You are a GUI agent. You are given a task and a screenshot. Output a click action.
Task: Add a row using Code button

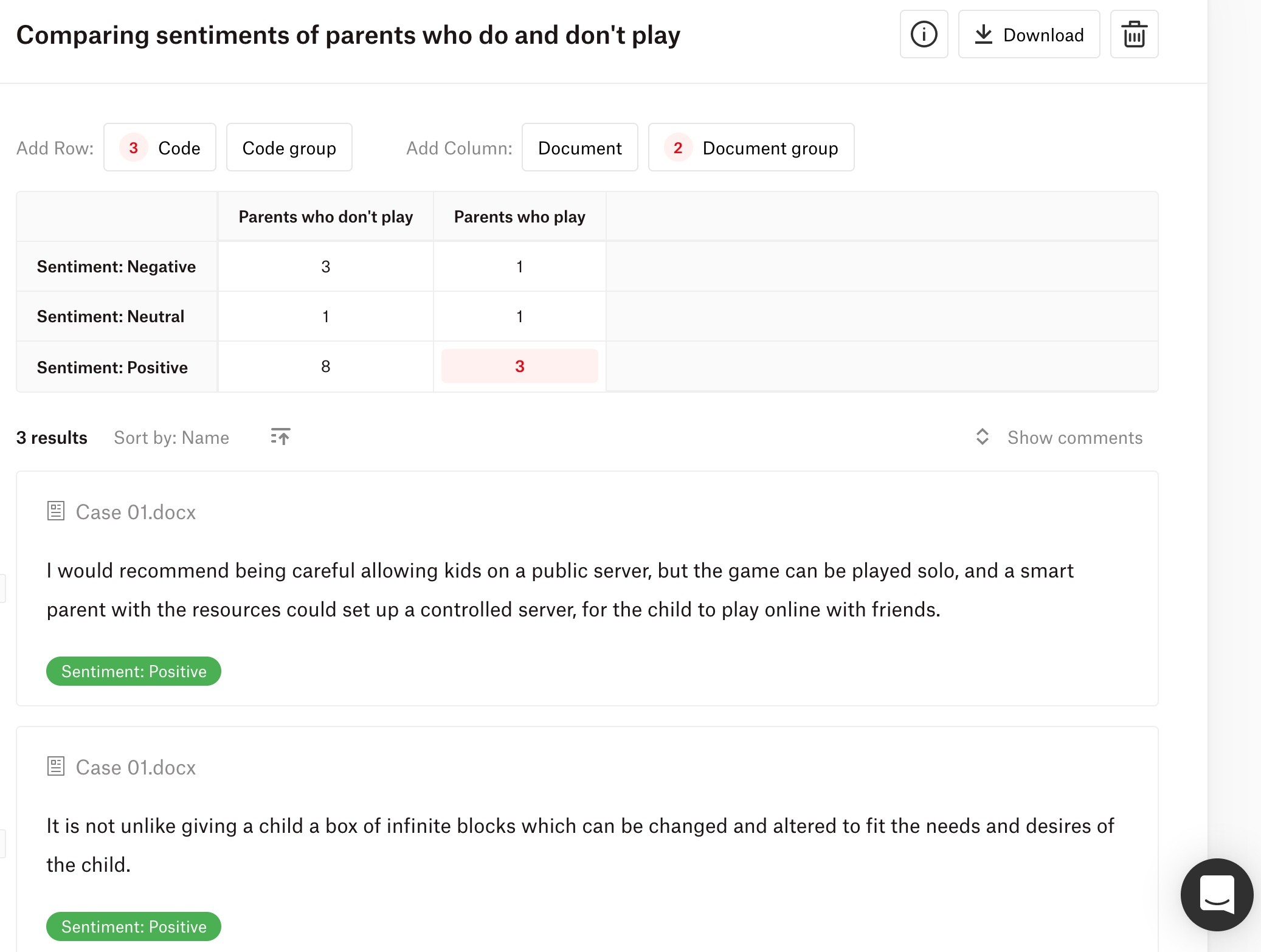pyautogui.click(x=160, y=148)
